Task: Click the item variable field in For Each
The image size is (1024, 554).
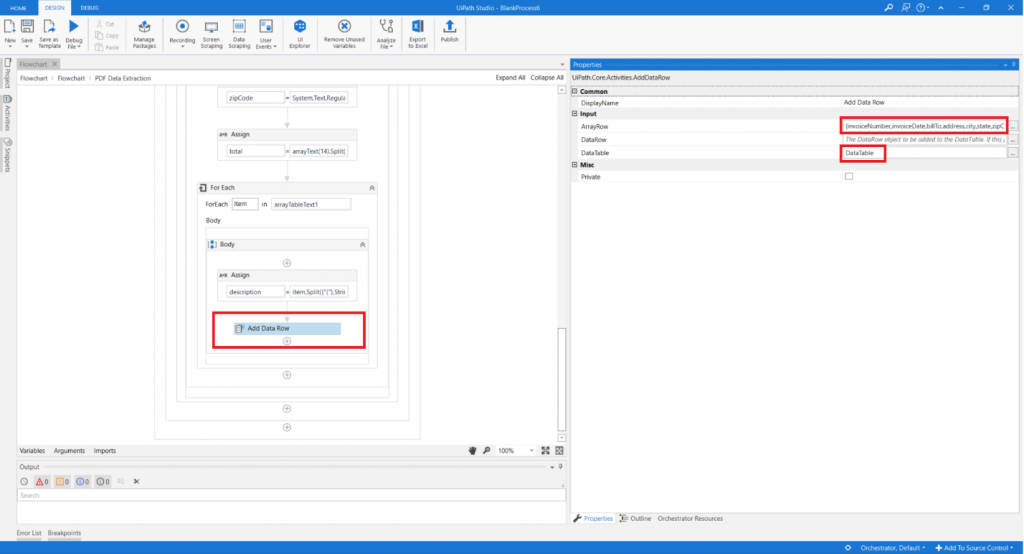Action: [x=244, y=204]
